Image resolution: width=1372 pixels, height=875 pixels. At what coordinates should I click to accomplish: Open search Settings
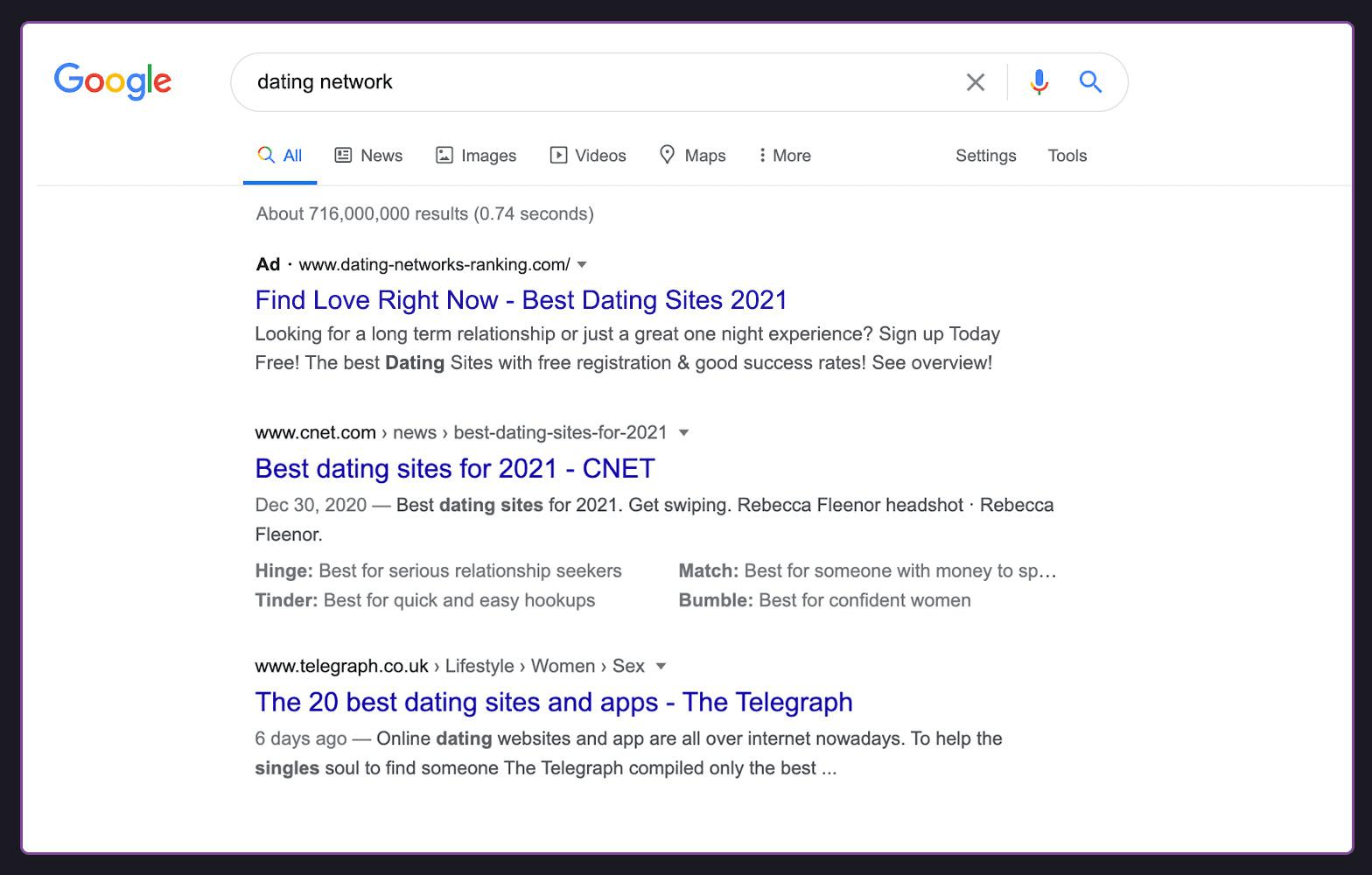(985, 156)
